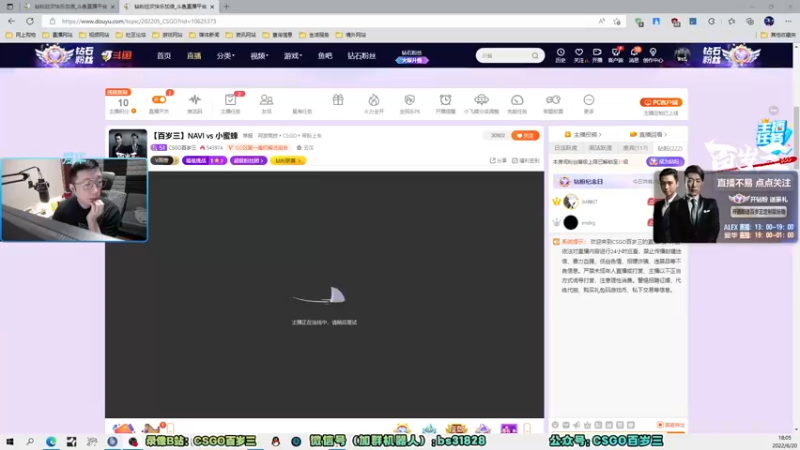The image size is (800, 450).
Task: Click the headset settings icon
Action: tap(553, 99)
